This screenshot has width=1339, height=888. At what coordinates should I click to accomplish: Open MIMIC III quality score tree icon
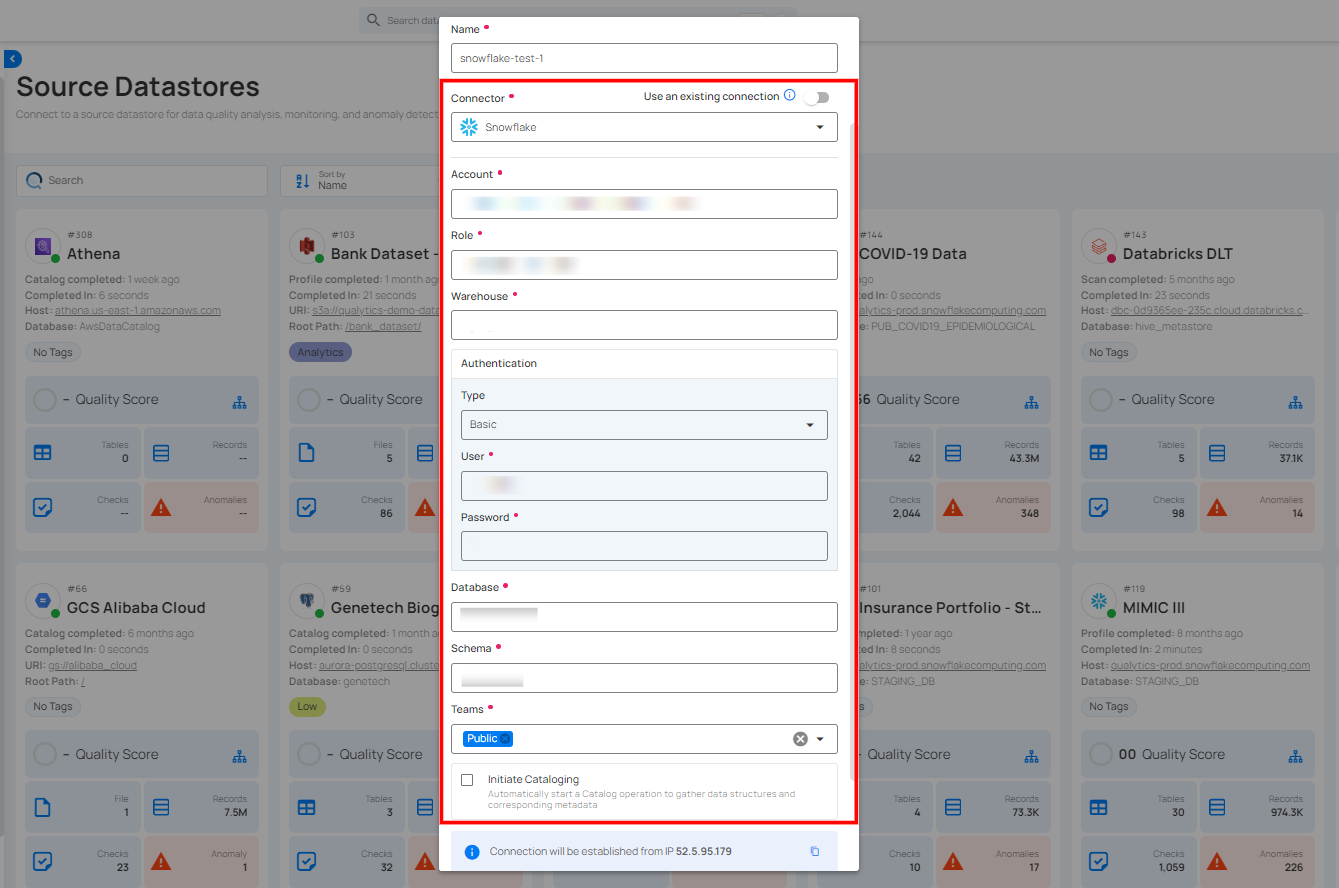coord(1295,756)
